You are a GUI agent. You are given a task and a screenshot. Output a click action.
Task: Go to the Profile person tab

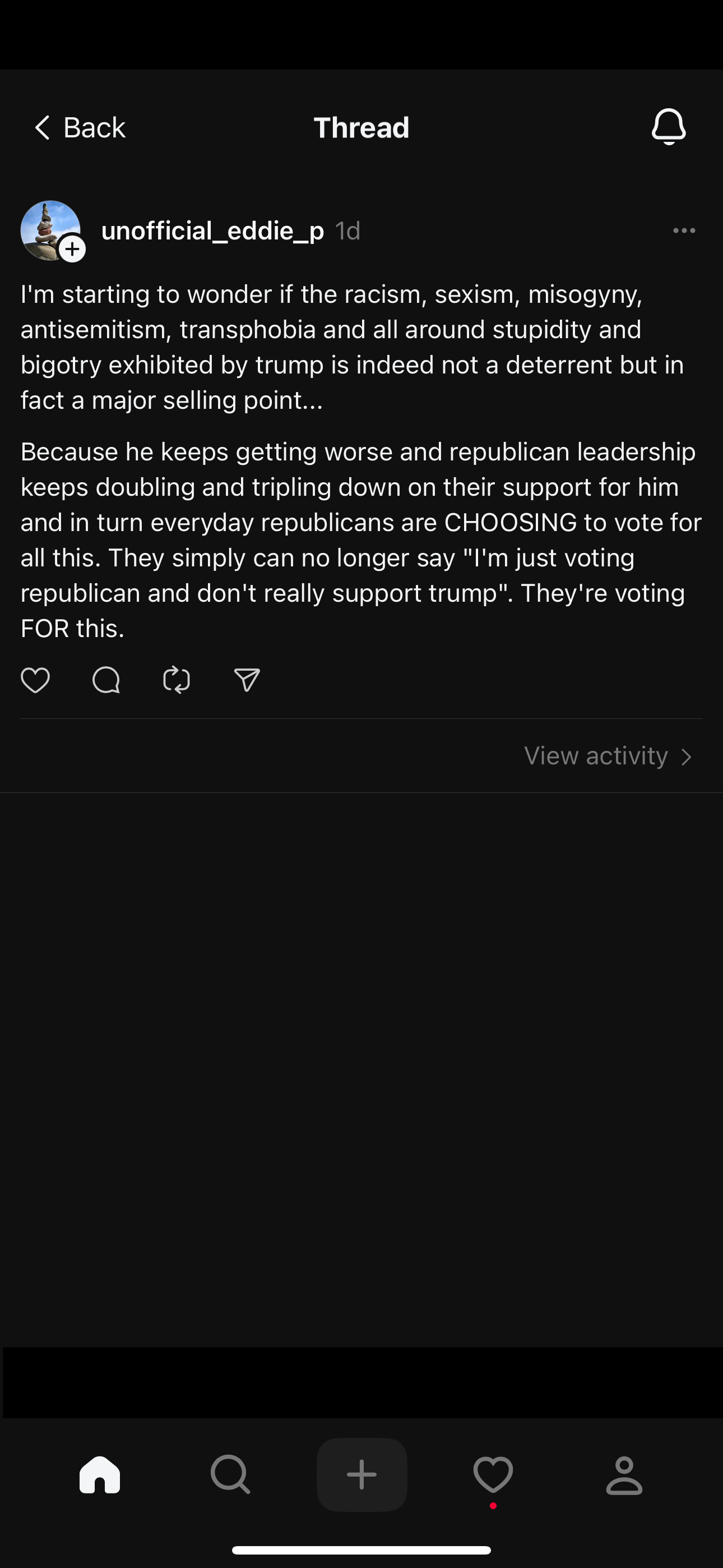point(624,1474)
